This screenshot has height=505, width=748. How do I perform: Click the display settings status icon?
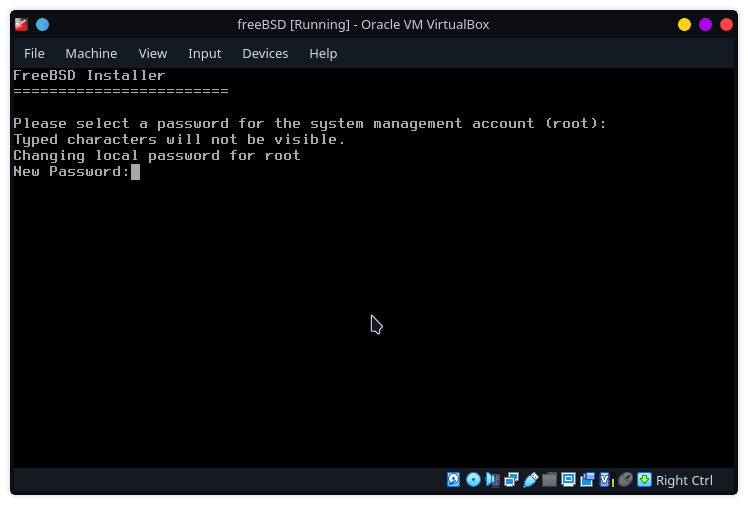(568, 479)
